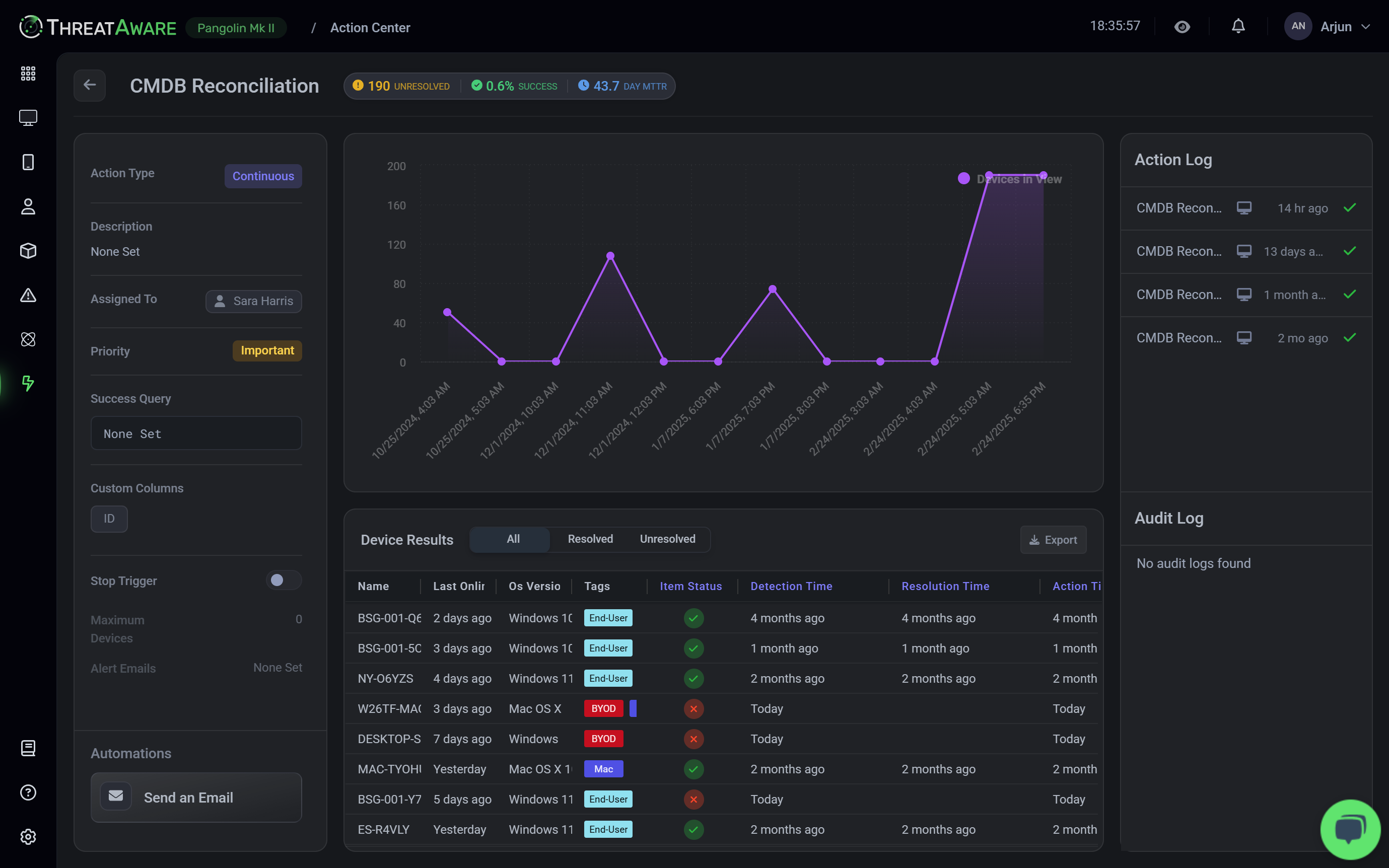
Task: Open the Devices section in the sidebar
Action: pos(28,117)
